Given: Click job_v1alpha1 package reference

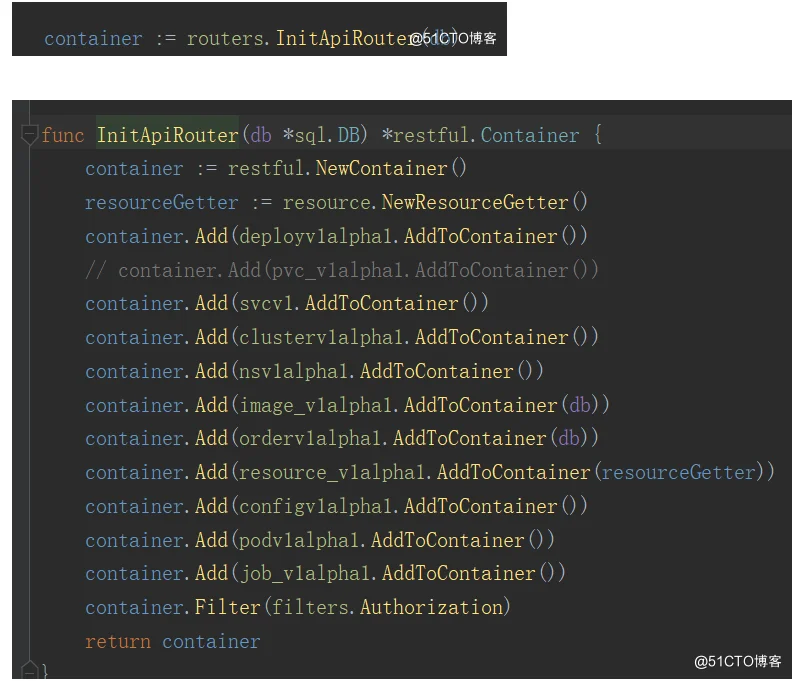Looking at the screenshot, I should (x=305, y=574).
